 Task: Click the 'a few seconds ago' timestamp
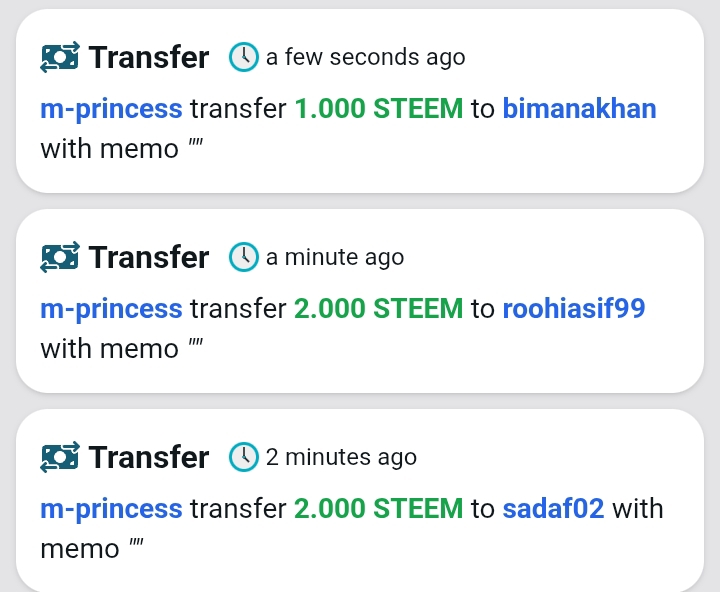click(x=366, y=57)
